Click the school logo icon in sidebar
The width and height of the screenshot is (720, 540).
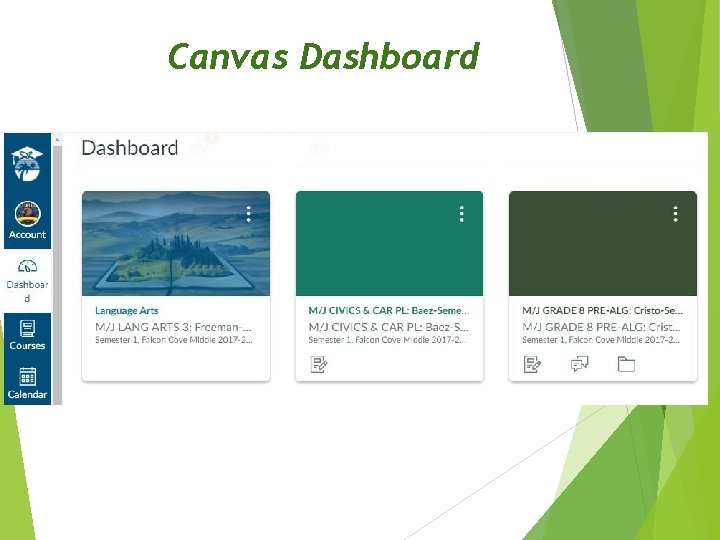[x=27, y=163]
